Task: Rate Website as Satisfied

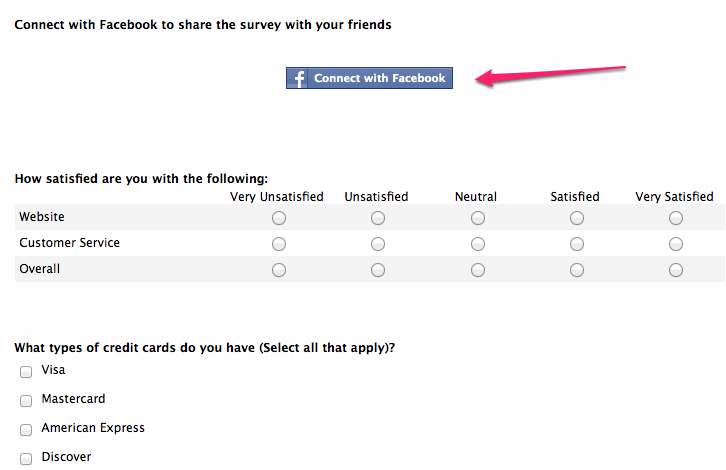Action: [576, 218]
